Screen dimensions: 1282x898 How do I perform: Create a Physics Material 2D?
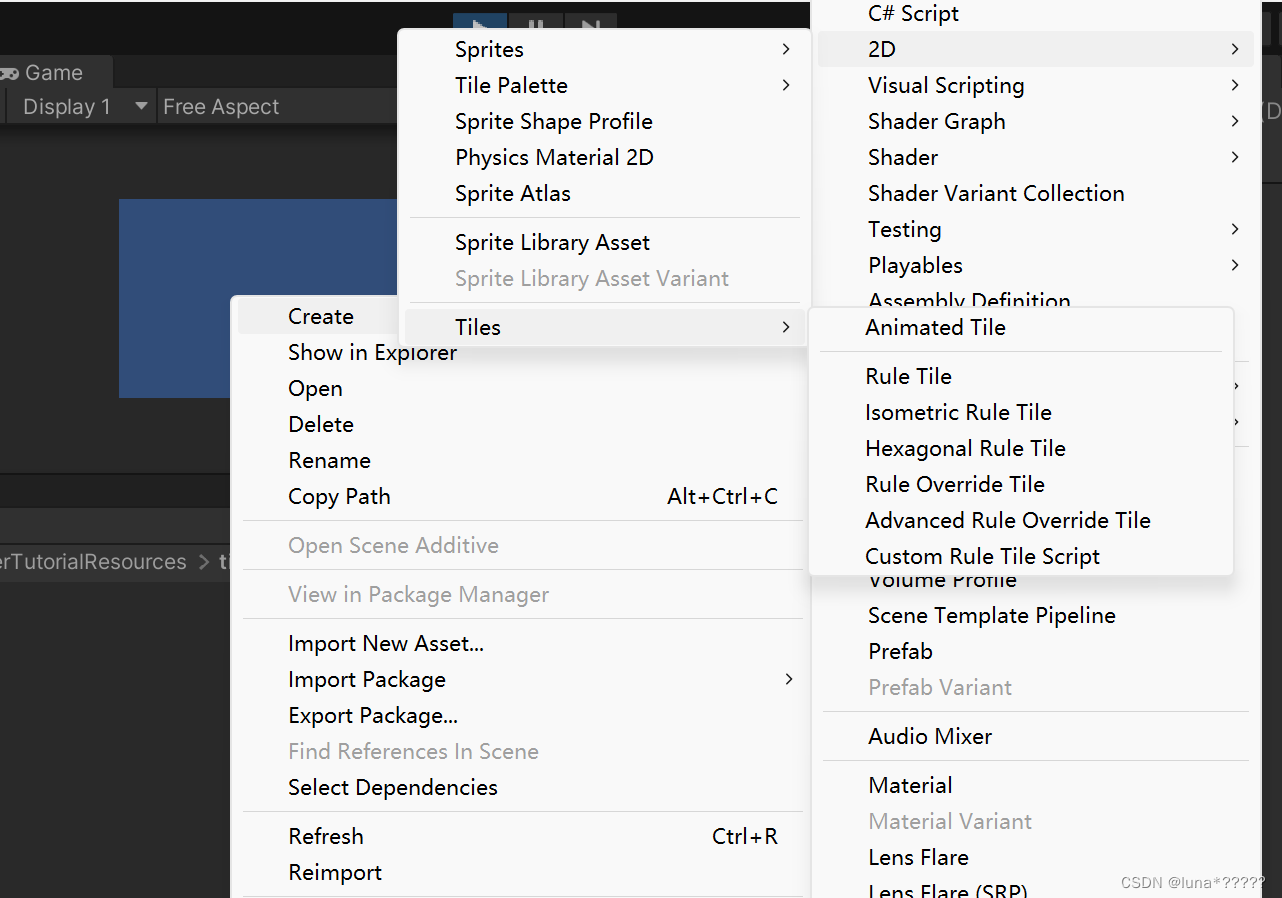604,158
